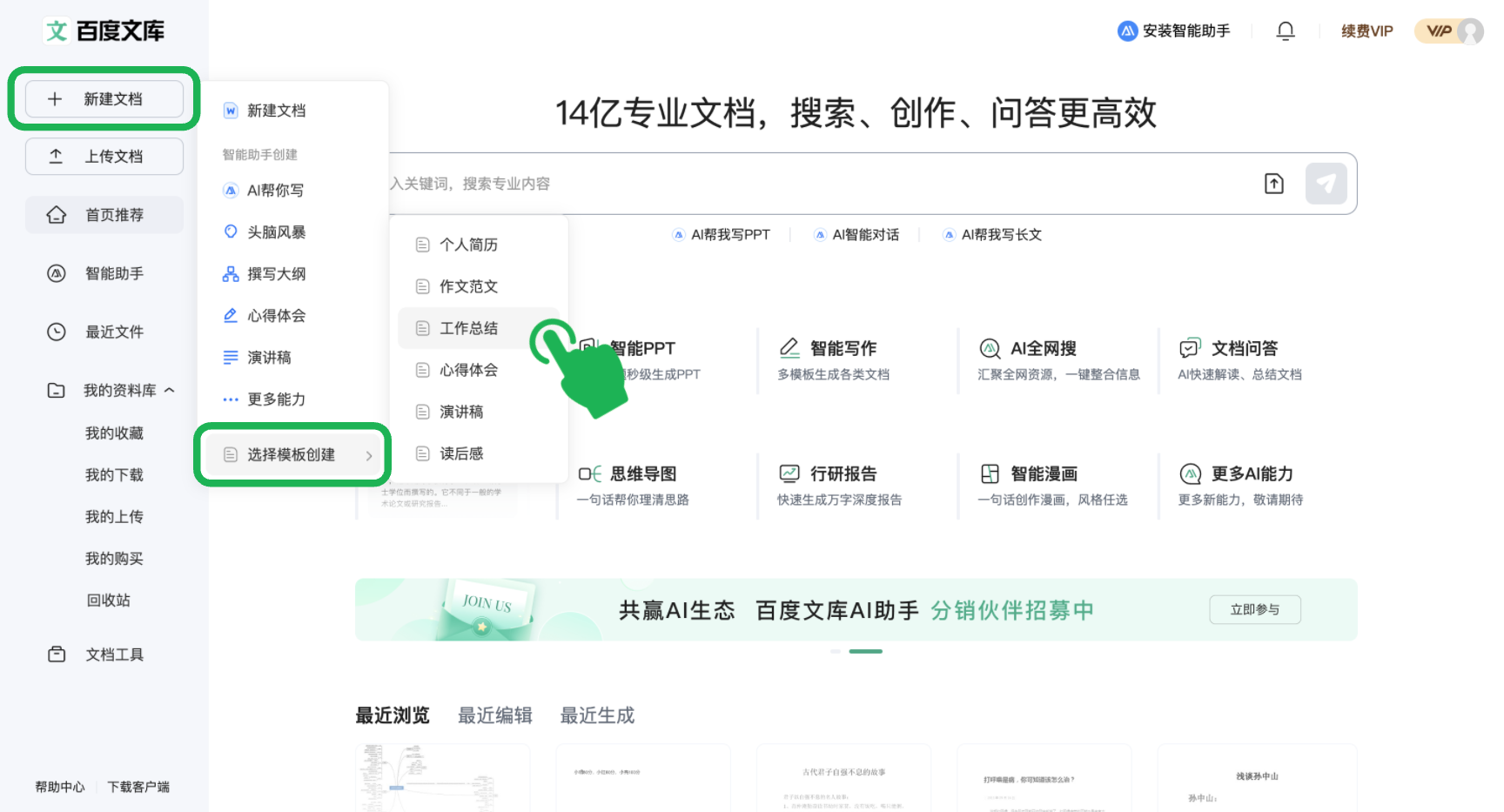Image resolution: width=1504 pixels, height=812 pixels.
Task: Open 我的收藏 list
Action: 114,433
